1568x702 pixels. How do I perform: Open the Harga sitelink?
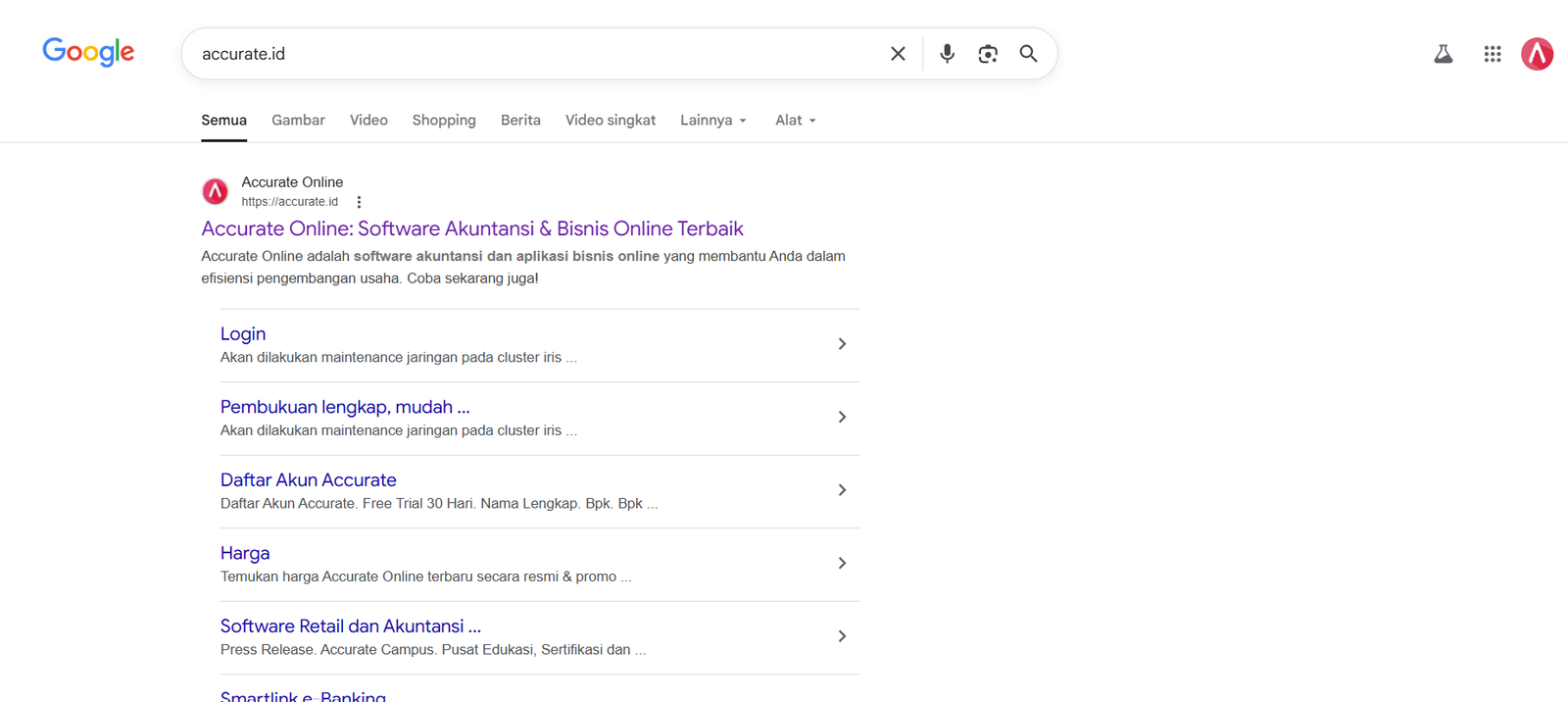245,553
